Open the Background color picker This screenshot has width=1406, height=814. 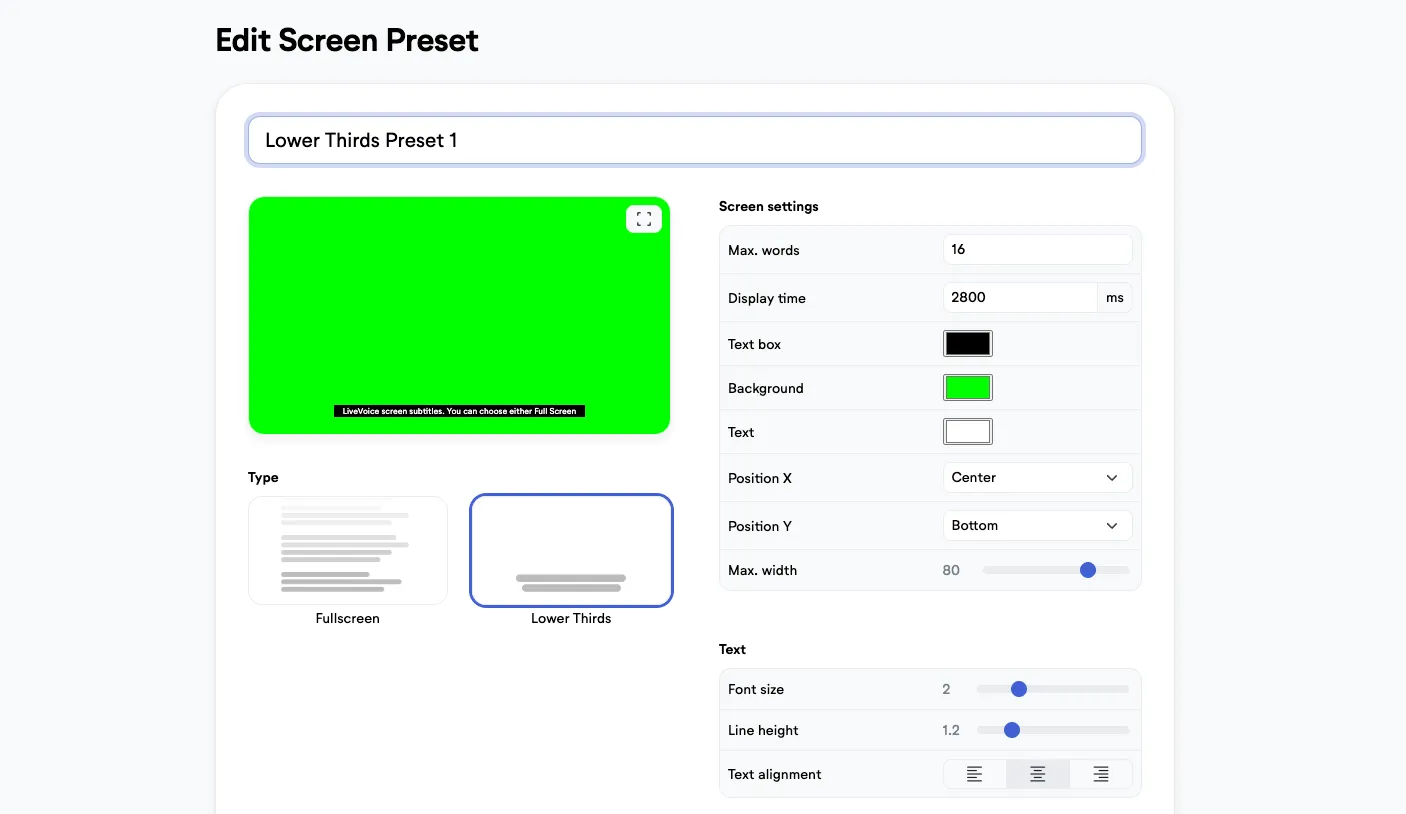coord(968,388)
